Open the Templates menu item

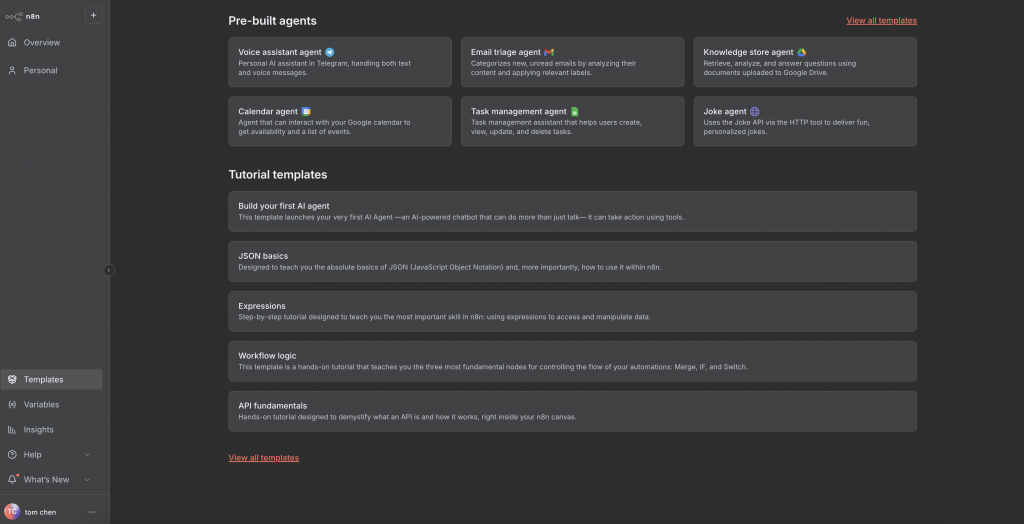[43, 380]
